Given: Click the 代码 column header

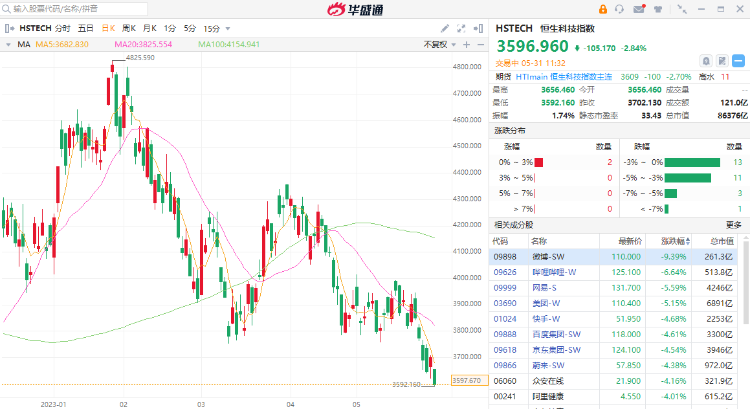Looking at the screenshot, I should coord(500,242).
